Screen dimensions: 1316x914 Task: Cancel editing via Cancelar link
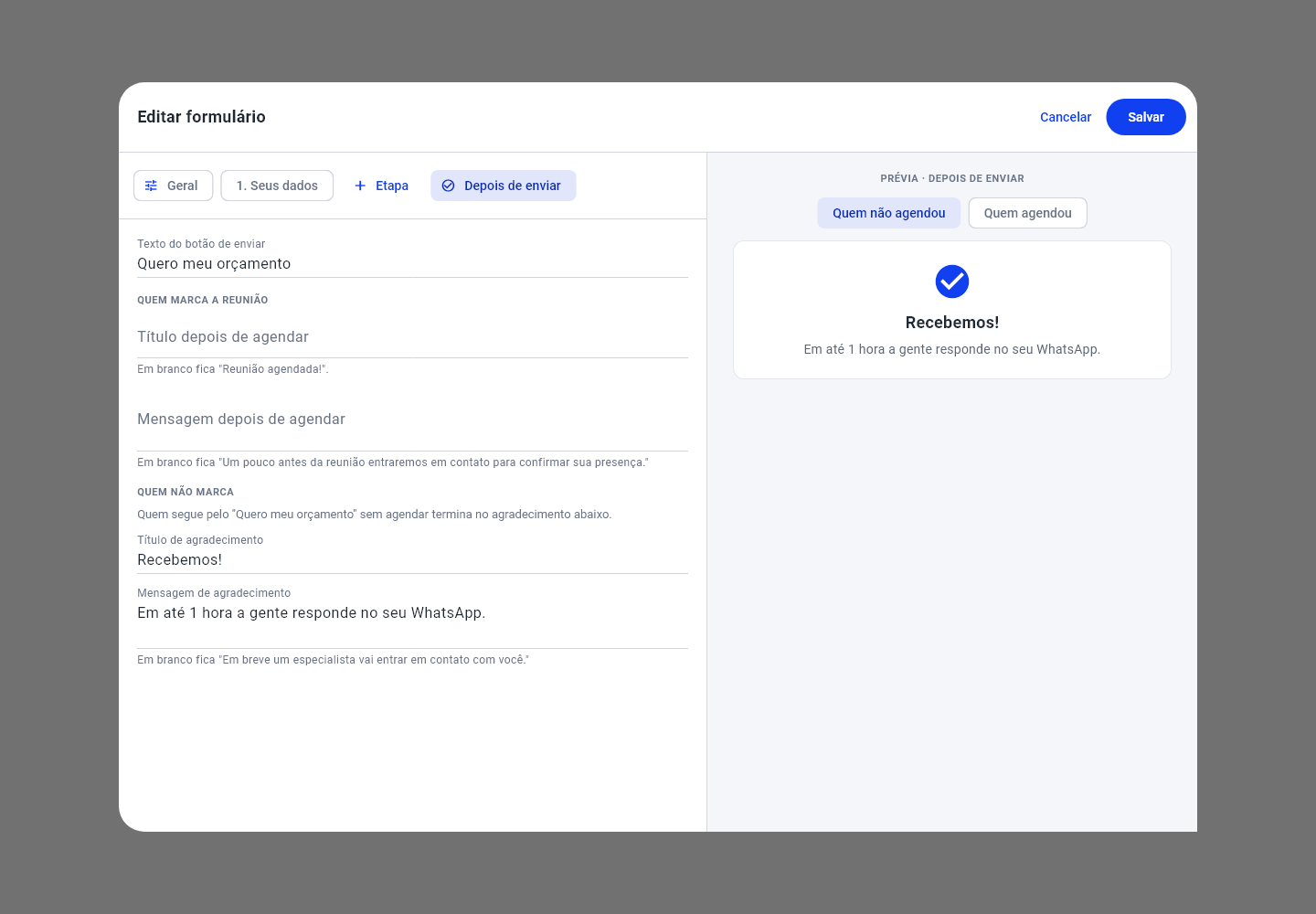1066,117
